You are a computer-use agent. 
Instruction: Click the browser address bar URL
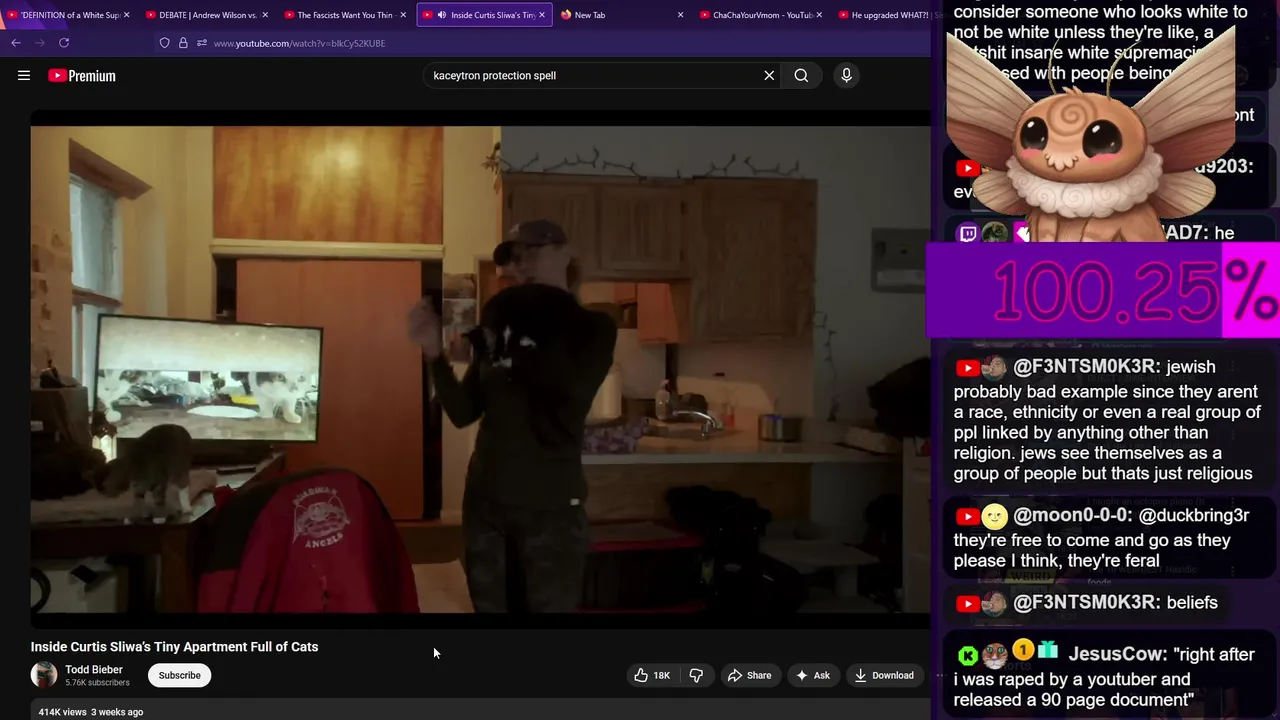click(299, 43)
